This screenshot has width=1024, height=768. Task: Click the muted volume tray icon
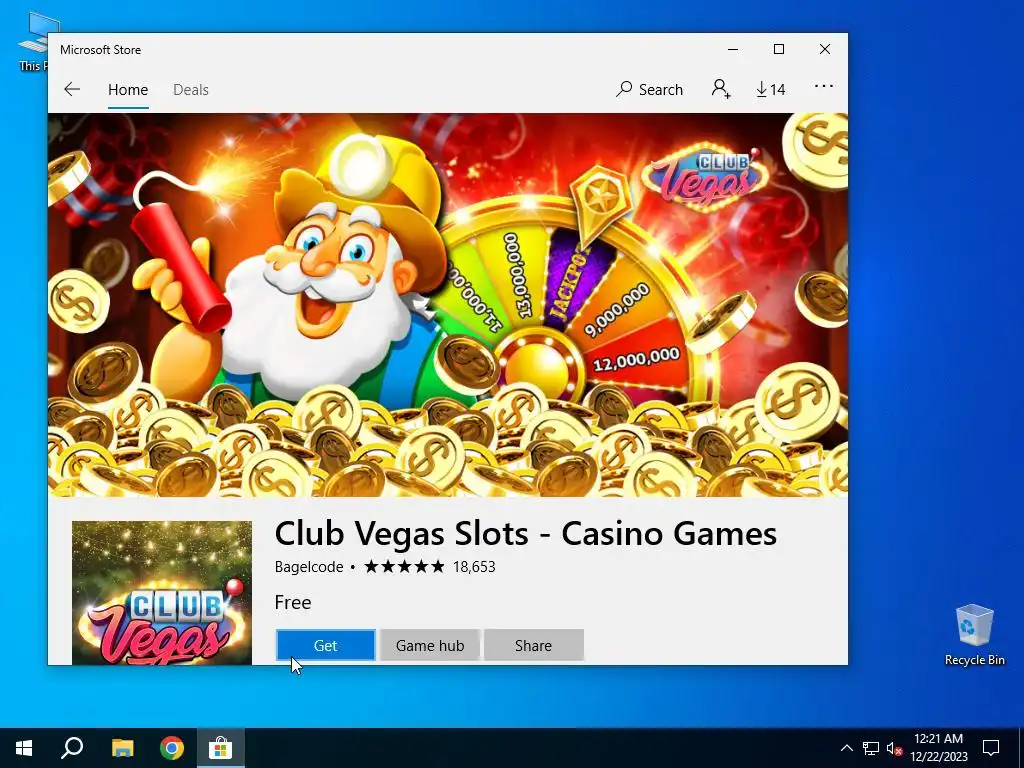pyautogui.click(x=894, y=748)
